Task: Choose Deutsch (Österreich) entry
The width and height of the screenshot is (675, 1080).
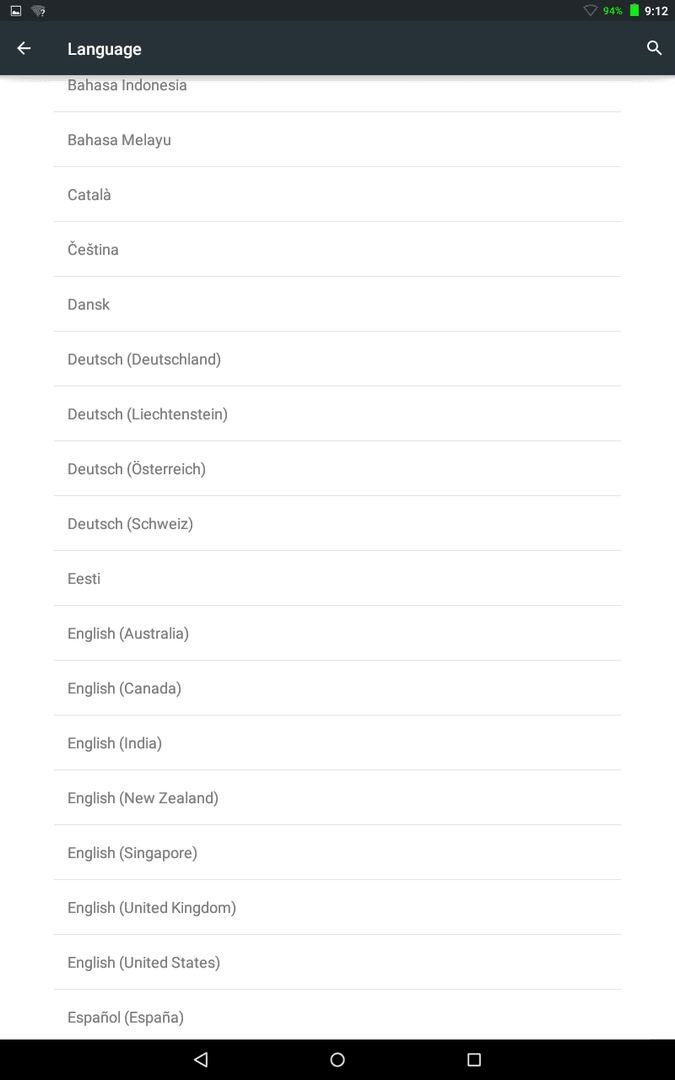Action: tap(338, 469)
